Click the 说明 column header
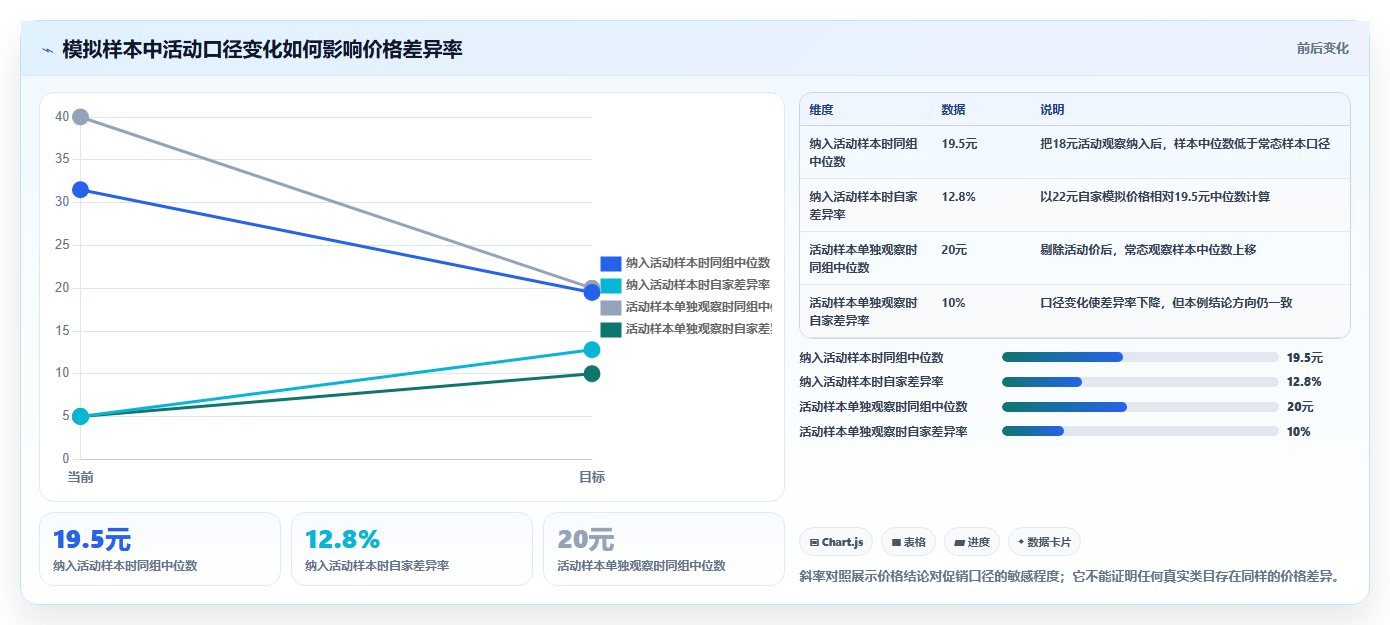 [x=1052, y=110]
